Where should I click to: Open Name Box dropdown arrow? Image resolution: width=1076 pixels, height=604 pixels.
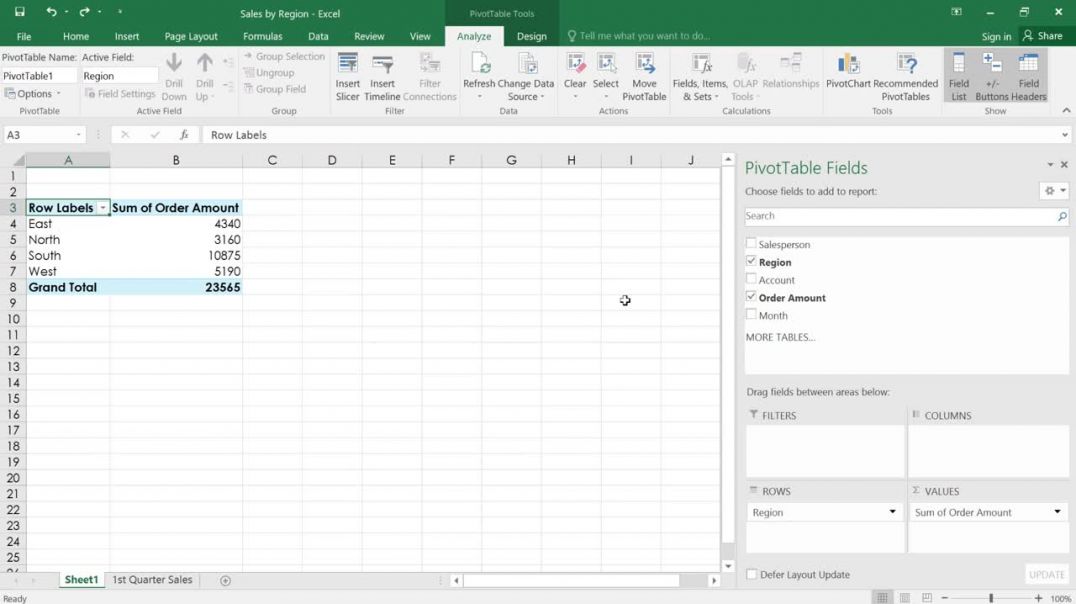click(78, 135)
